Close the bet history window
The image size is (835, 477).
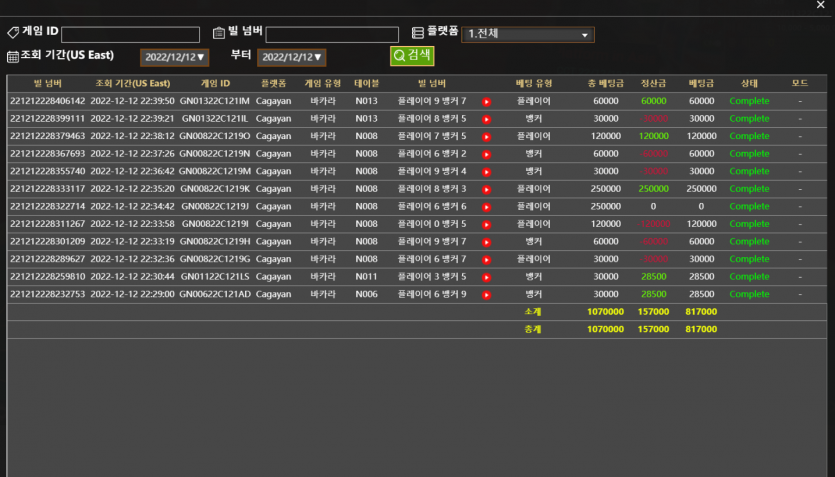821,5
